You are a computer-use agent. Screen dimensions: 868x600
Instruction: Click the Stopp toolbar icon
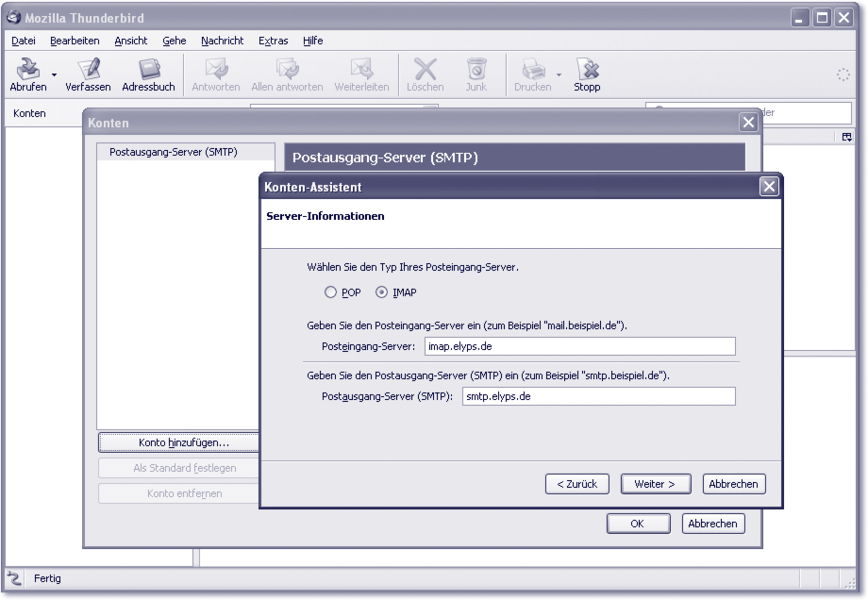(587, 70)
